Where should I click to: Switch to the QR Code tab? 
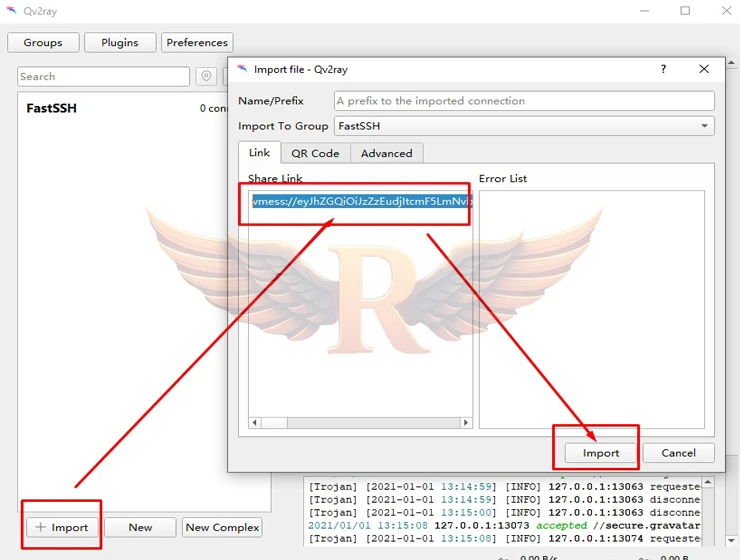pyautogui.click(x=315, y=153)
